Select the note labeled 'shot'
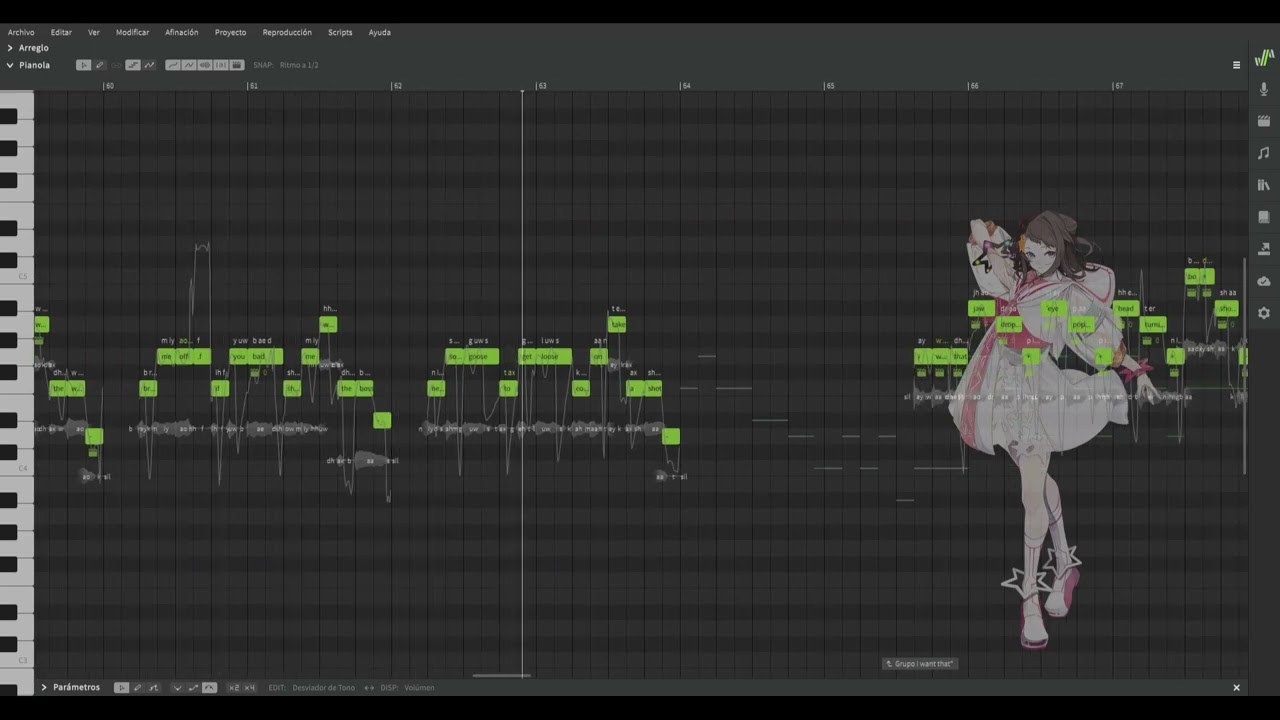Viewport: 1280px width, 720px height. (x=653, y=389)
